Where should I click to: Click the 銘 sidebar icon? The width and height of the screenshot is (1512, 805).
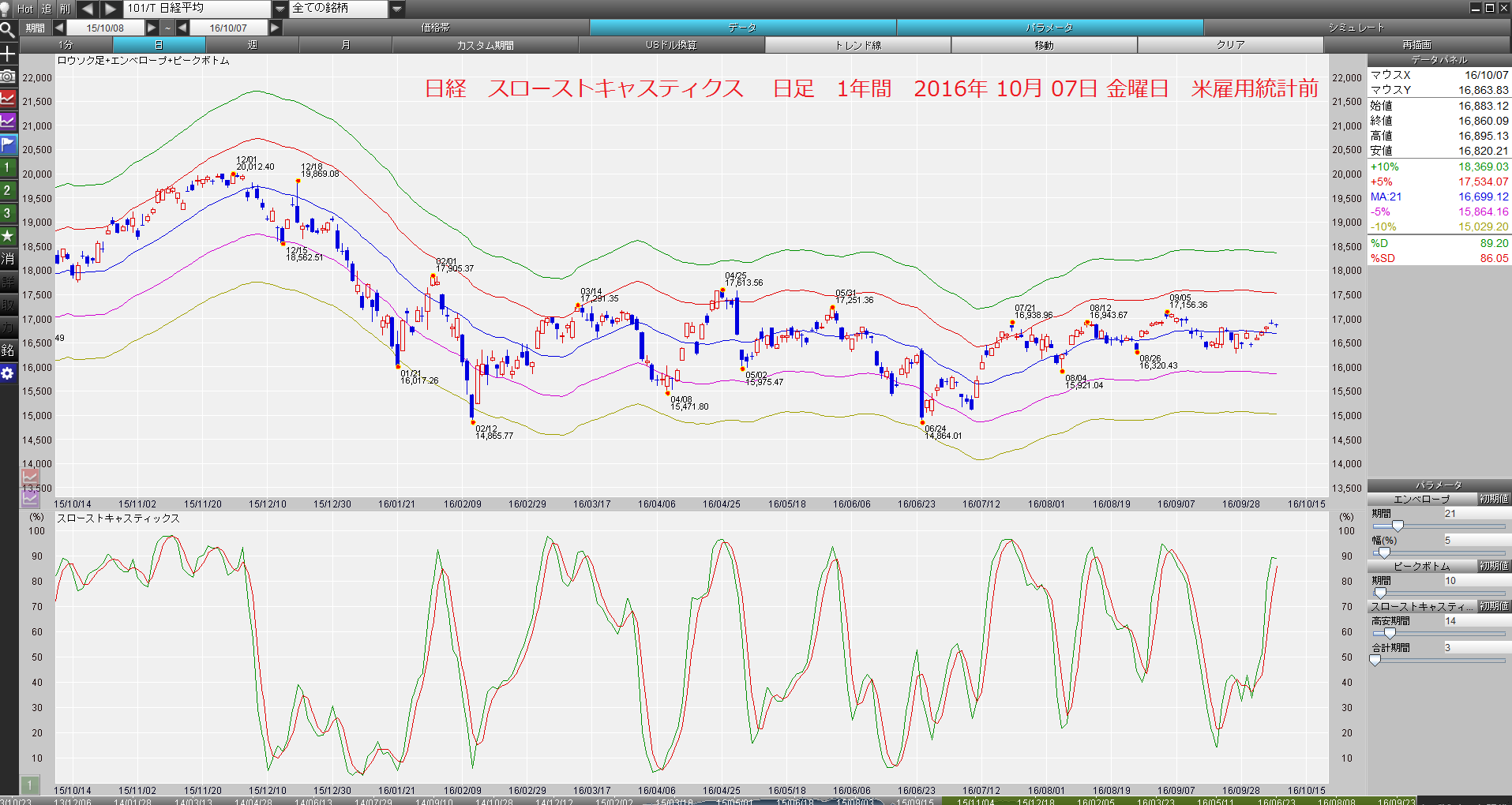click(x=8, y=350)
